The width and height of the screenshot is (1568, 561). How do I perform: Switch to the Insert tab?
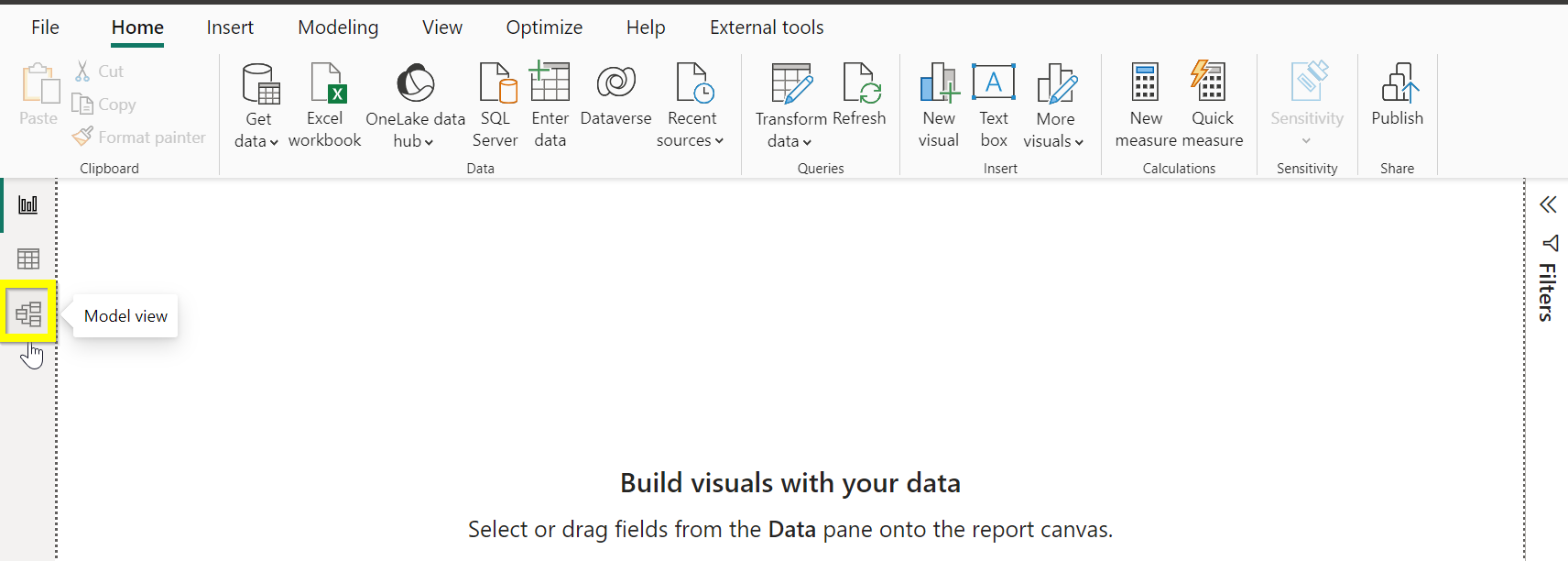(x=230, y=27)
